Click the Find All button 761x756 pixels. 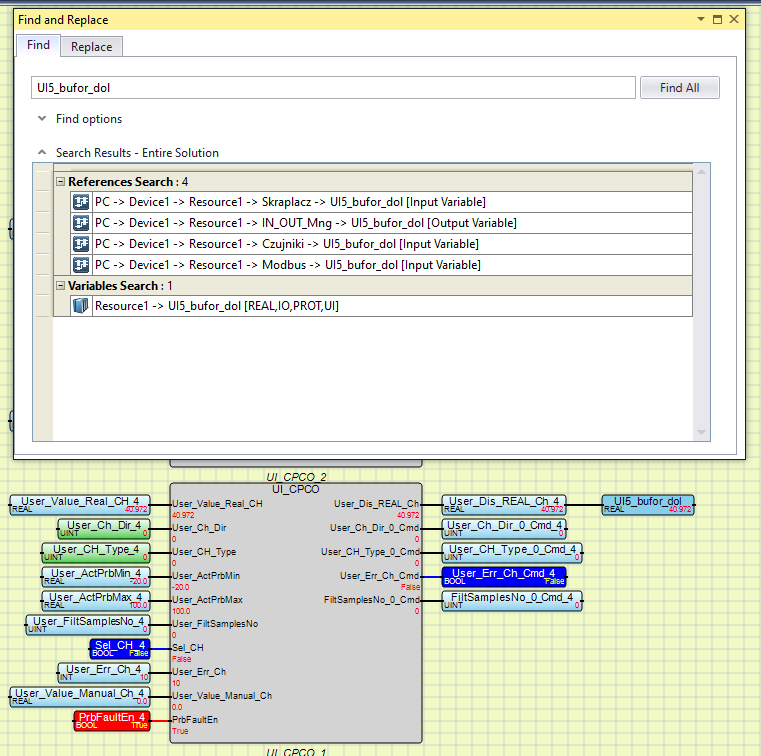point(679,88)
